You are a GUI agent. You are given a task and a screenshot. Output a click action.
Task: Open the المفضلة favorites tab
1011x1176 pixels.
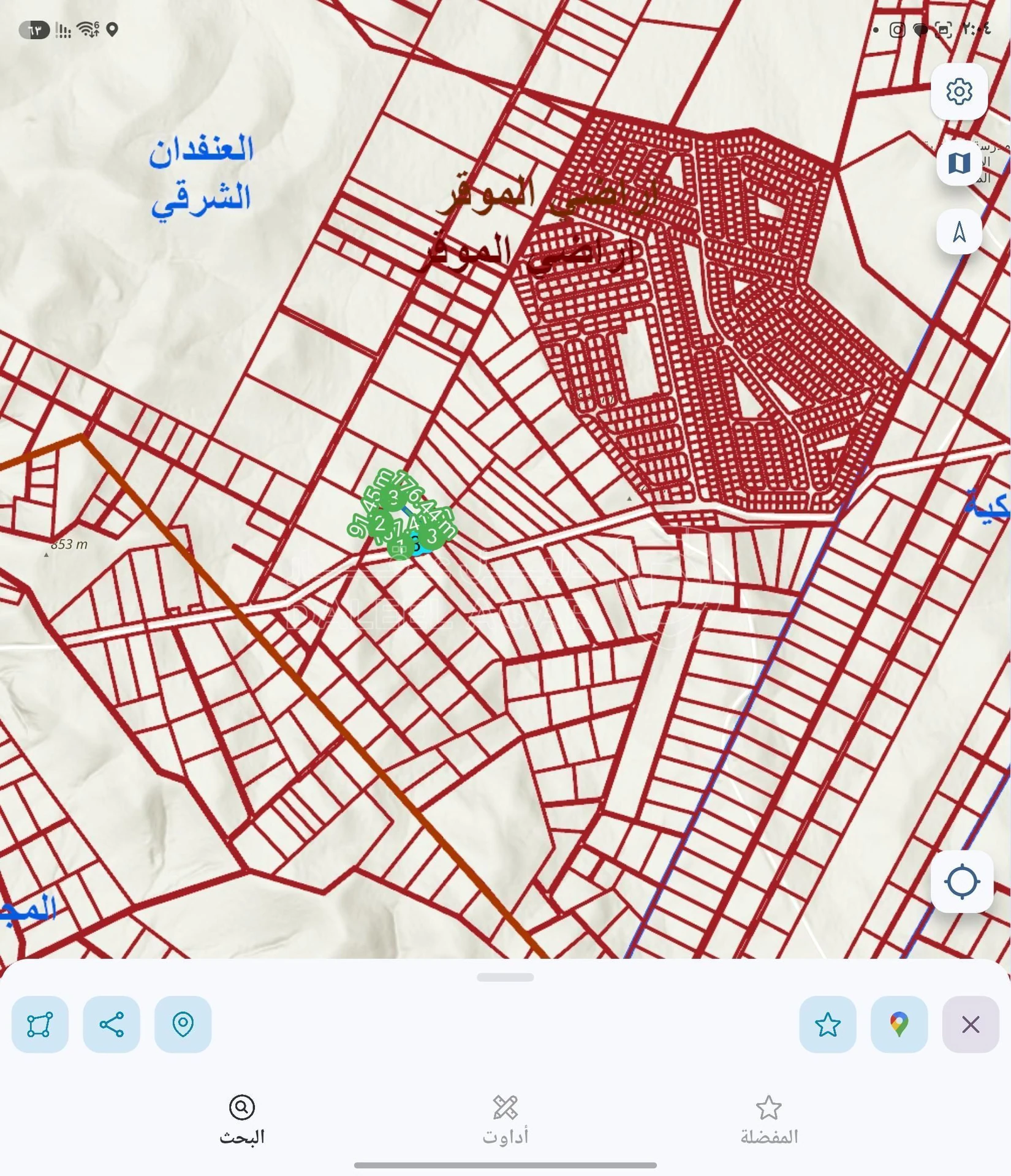click(x=769, y=1121)
